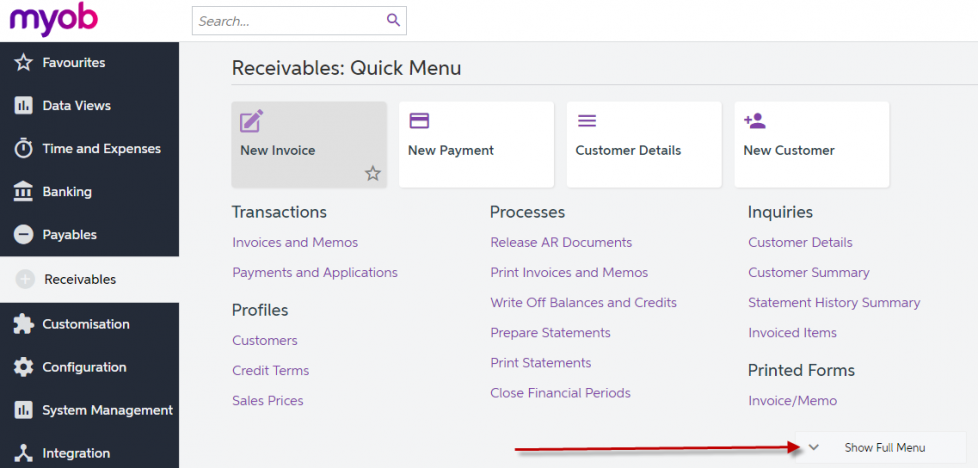
Task: Open Favourites star icon in sidebar
Action: coord(23,62)
